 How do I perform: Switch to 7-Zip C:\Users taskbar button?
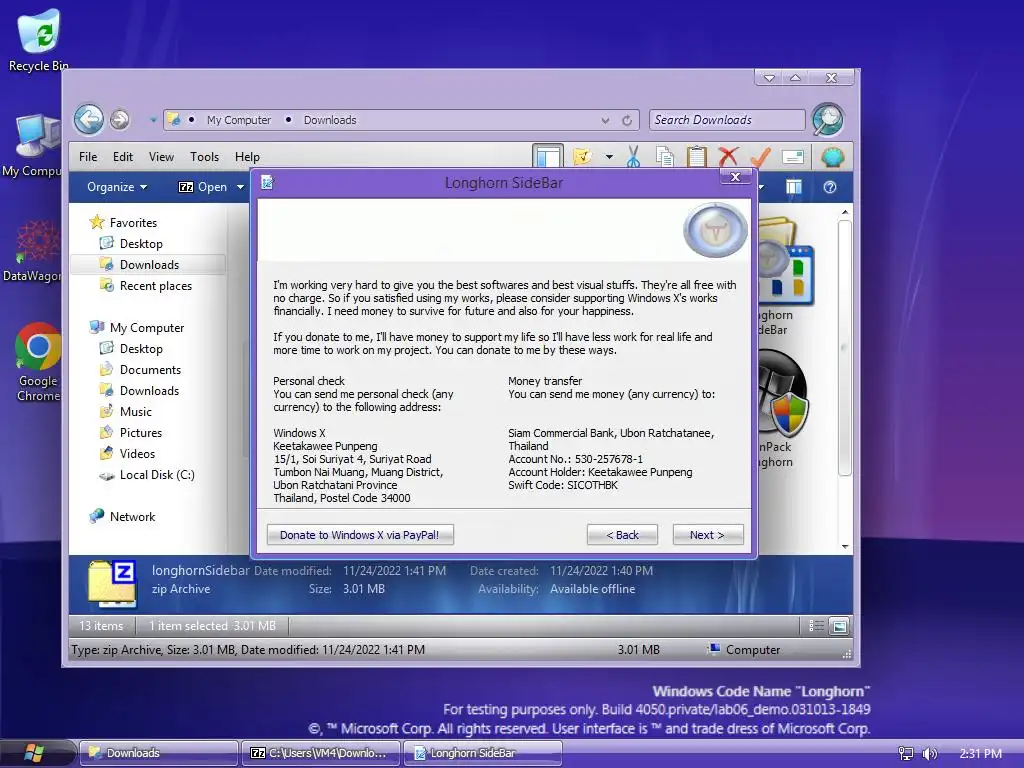click(321, 753)
